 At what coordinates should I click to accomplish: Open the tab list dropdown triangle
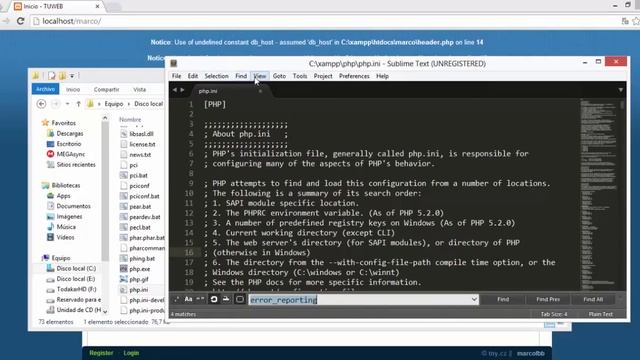point(620,90)
